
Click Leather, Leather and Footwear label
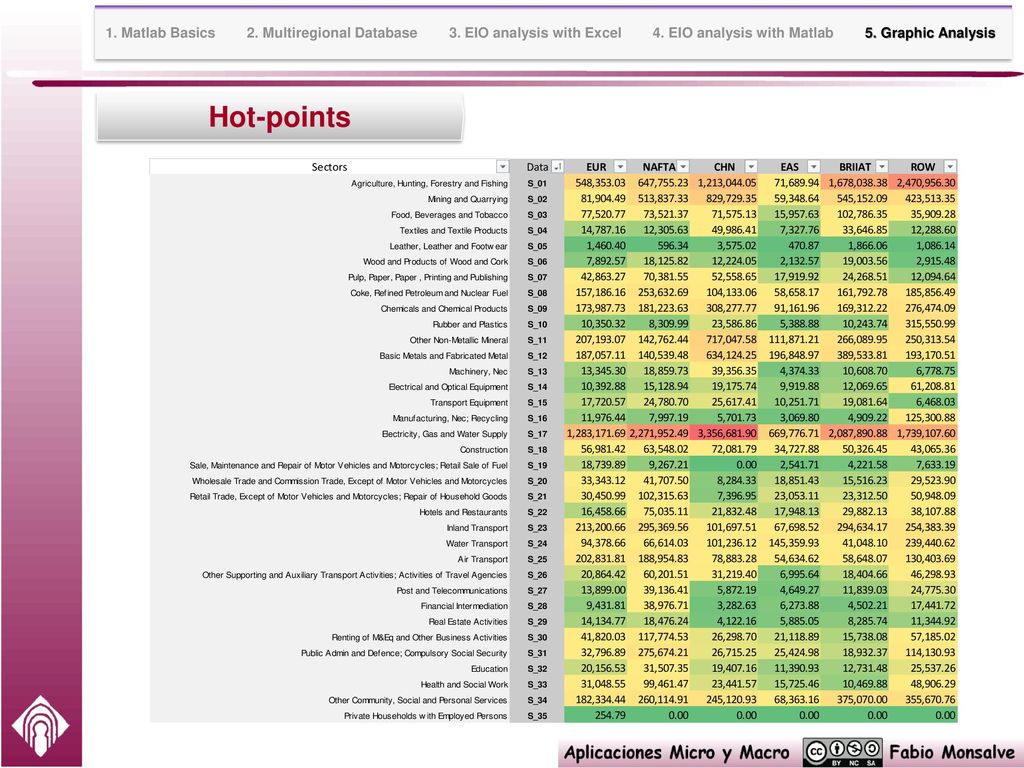448,246
